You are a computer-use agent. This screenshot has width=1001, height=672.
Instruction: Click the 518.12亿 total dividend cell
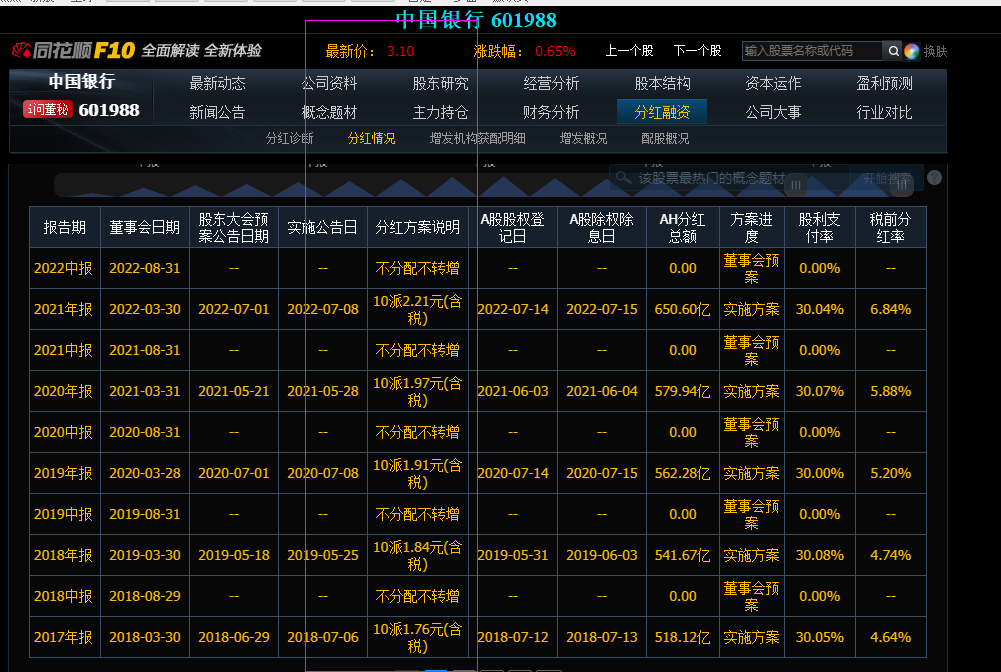[682, 637]
